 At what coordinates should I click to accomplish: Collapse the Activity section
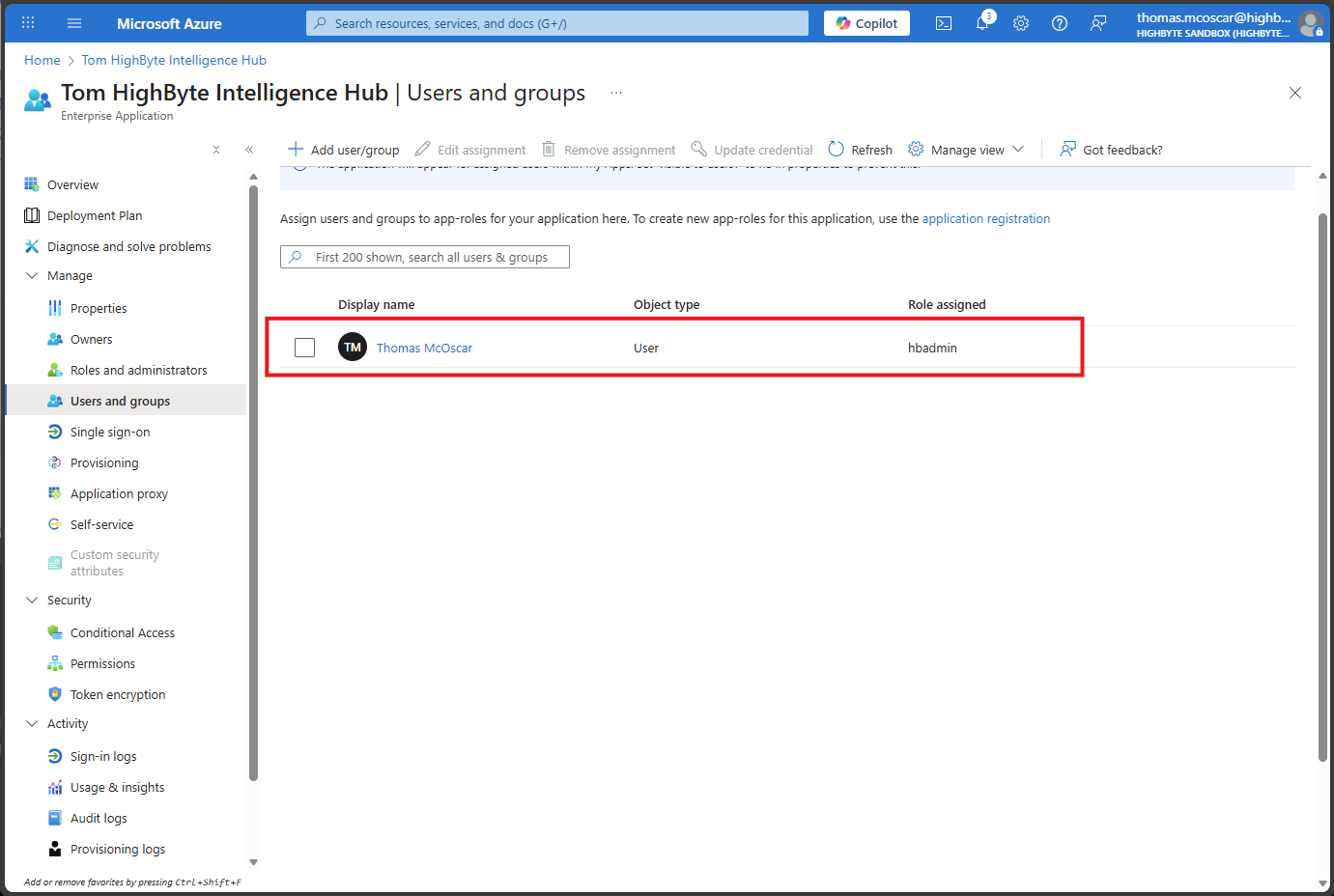click(x=32, y=724)
